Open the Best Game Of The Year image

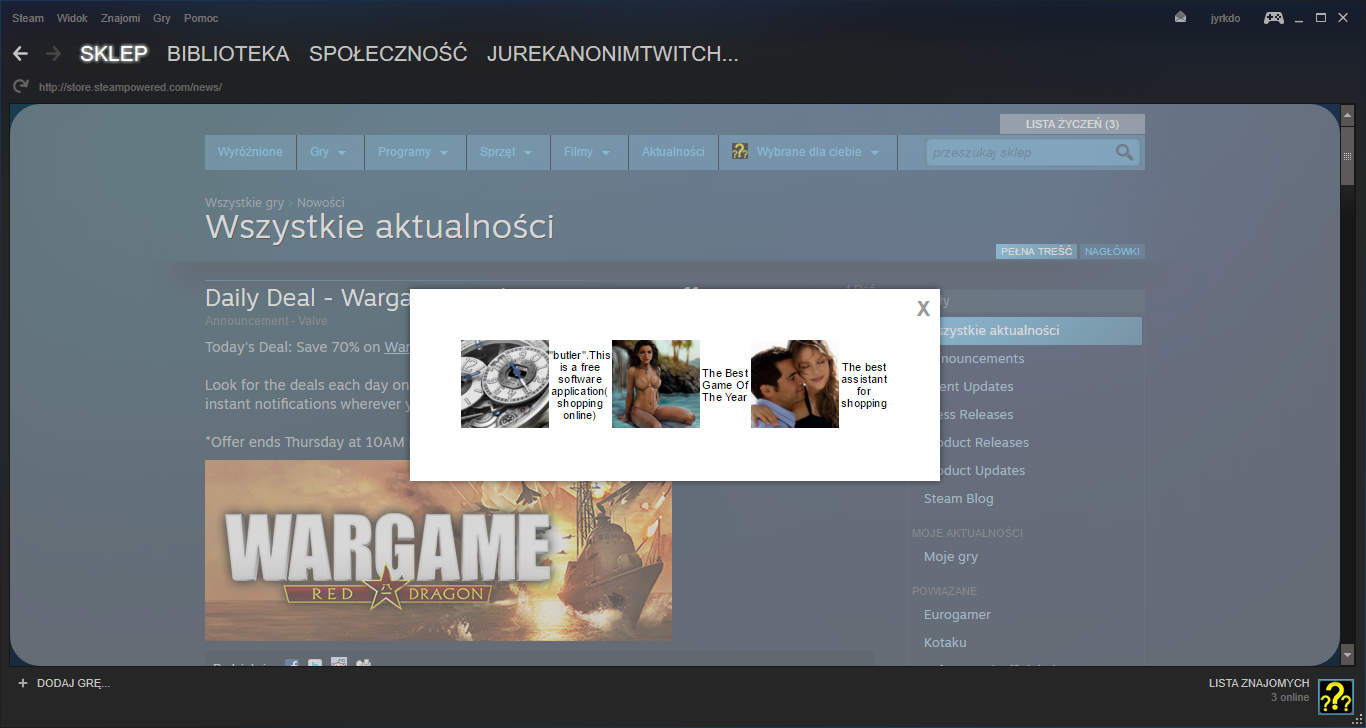point(656,384)
